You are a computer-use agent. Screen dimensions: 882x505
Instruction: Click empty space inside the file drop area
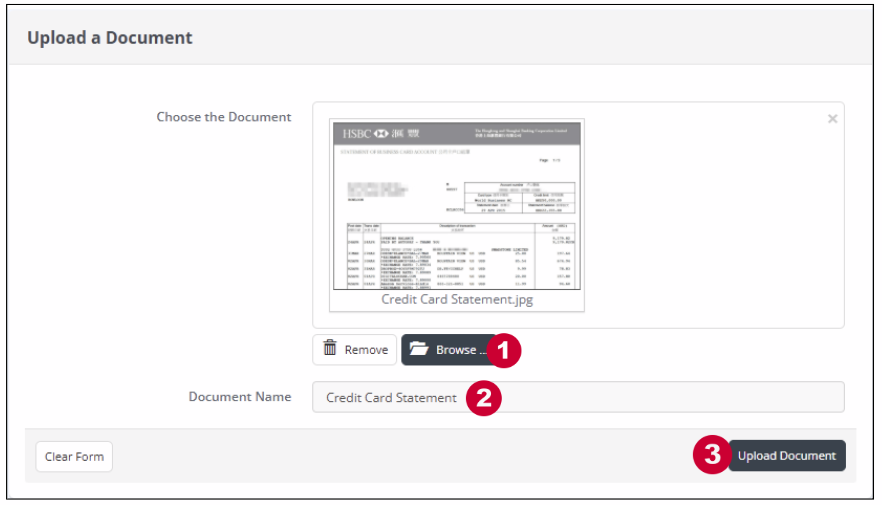tap(700, 220)
